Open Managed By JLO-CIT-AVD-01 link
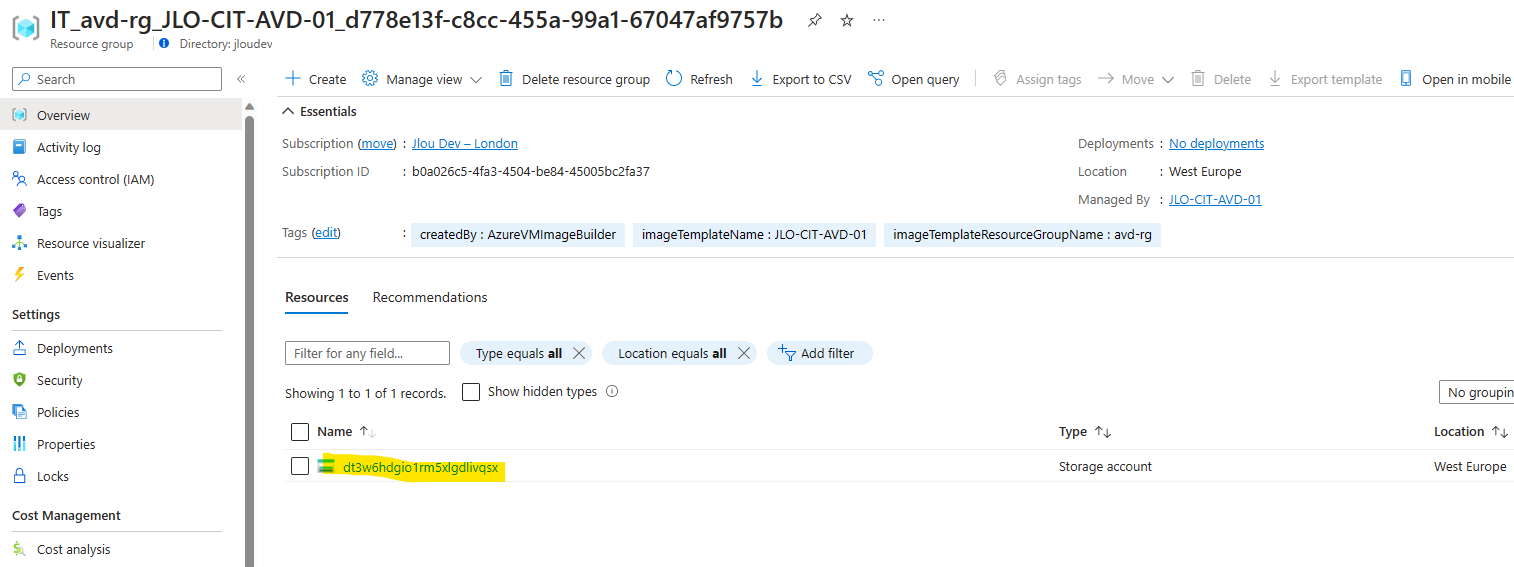 (1215, 199)
